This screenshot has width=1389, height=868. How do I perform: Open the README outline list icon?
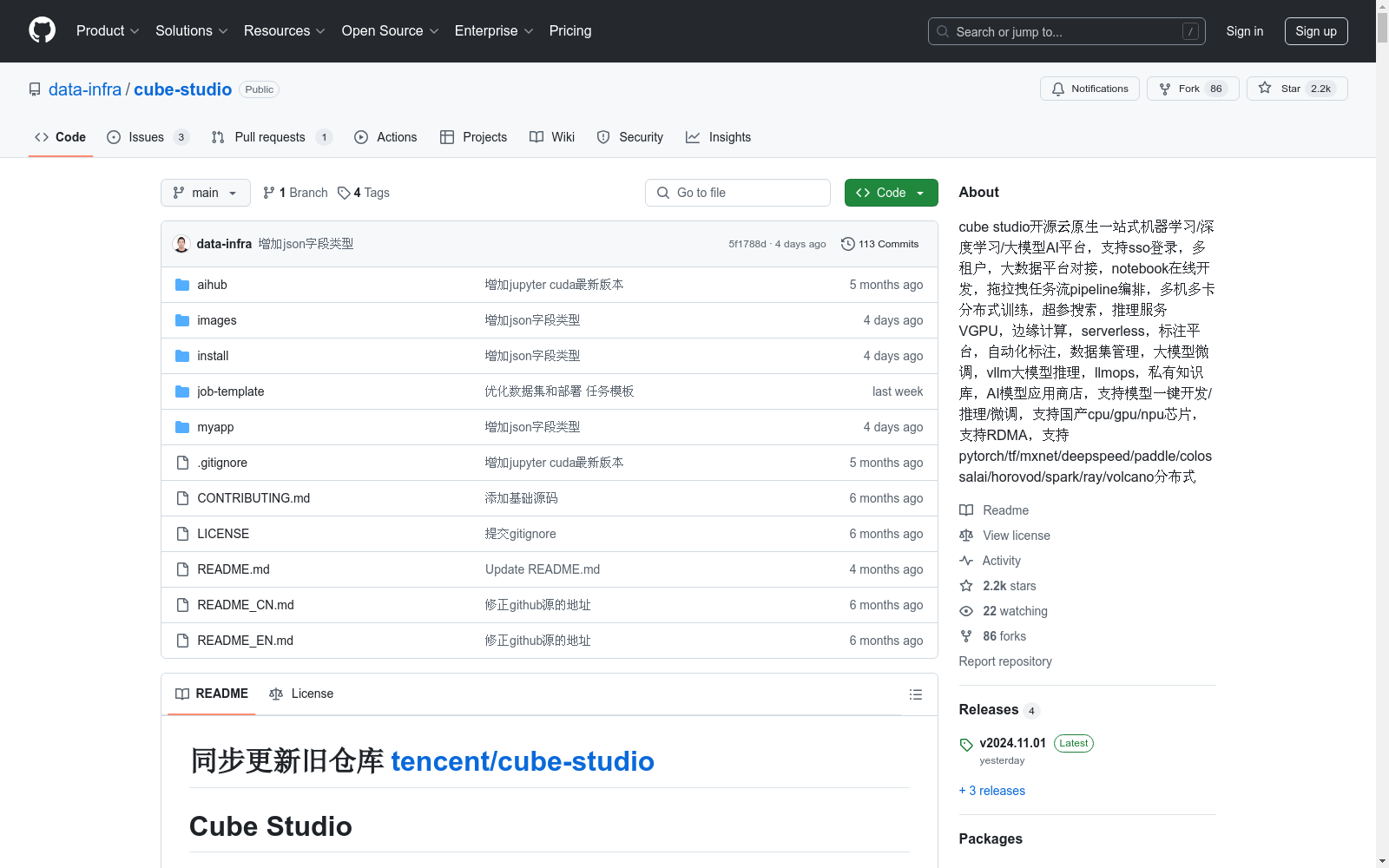tap(915, 694)
